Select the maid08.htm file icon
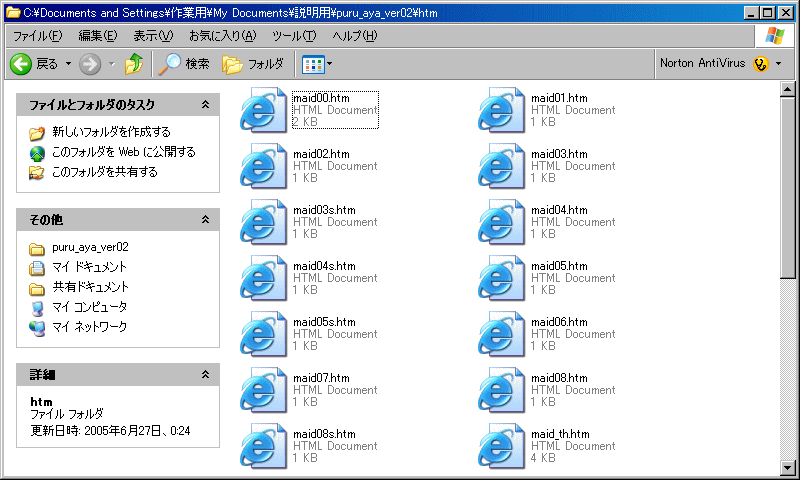The width and height of the screenshot is (800, 480). (502, 391)
